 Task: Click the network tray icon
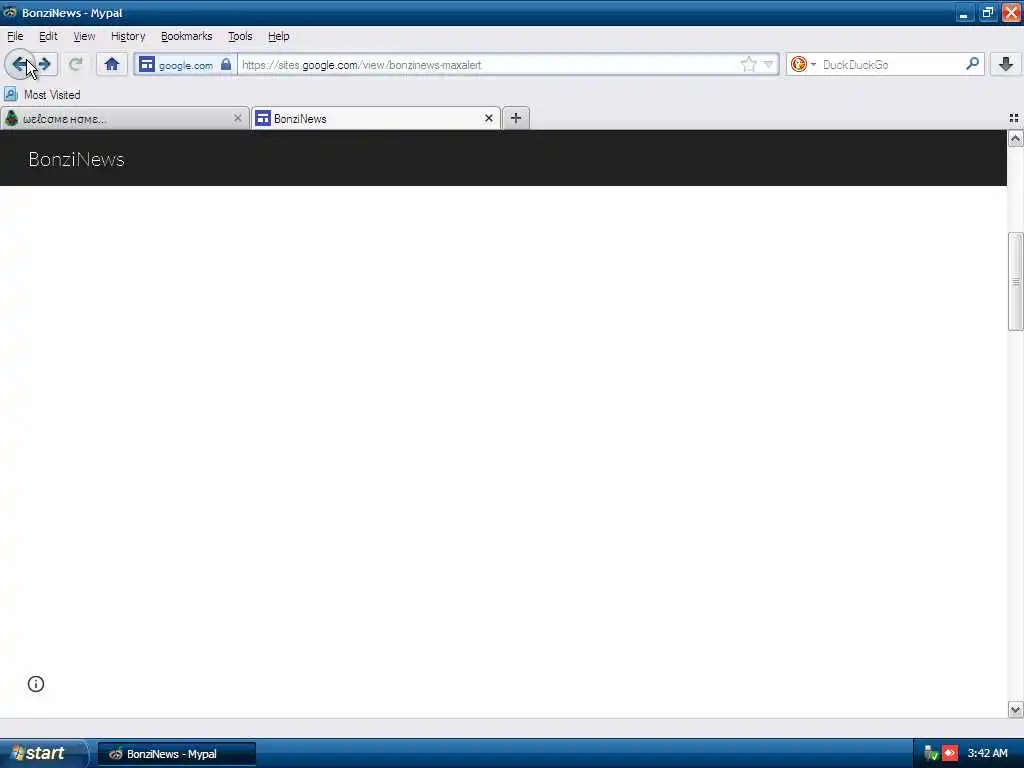point(931,754)
